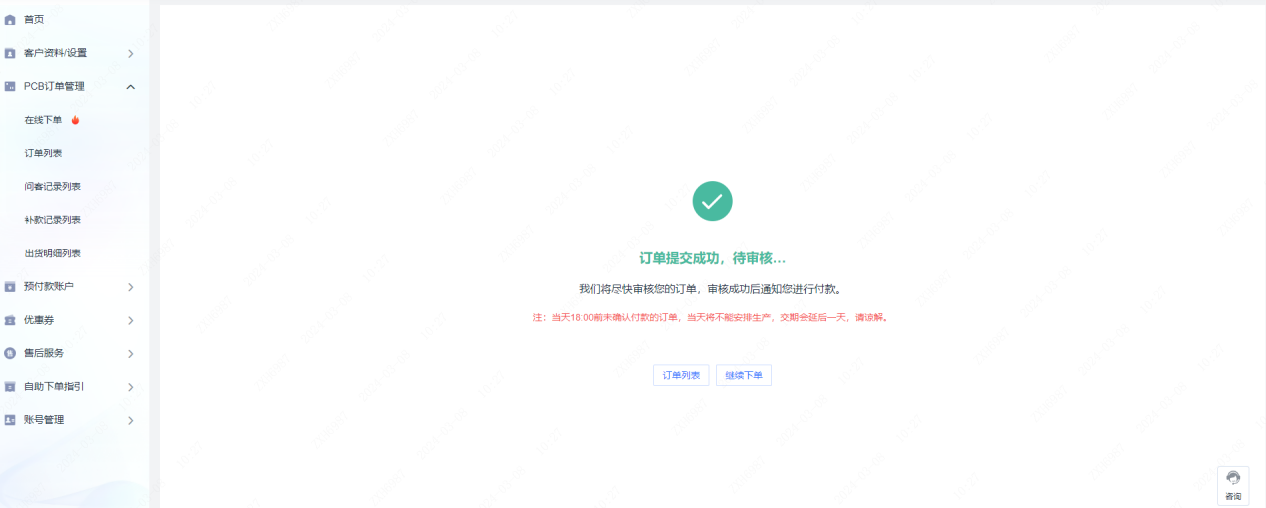1266x508 pixels.
Task: Expand the 自助下单指引 chevron
Action: click(131, 387)
